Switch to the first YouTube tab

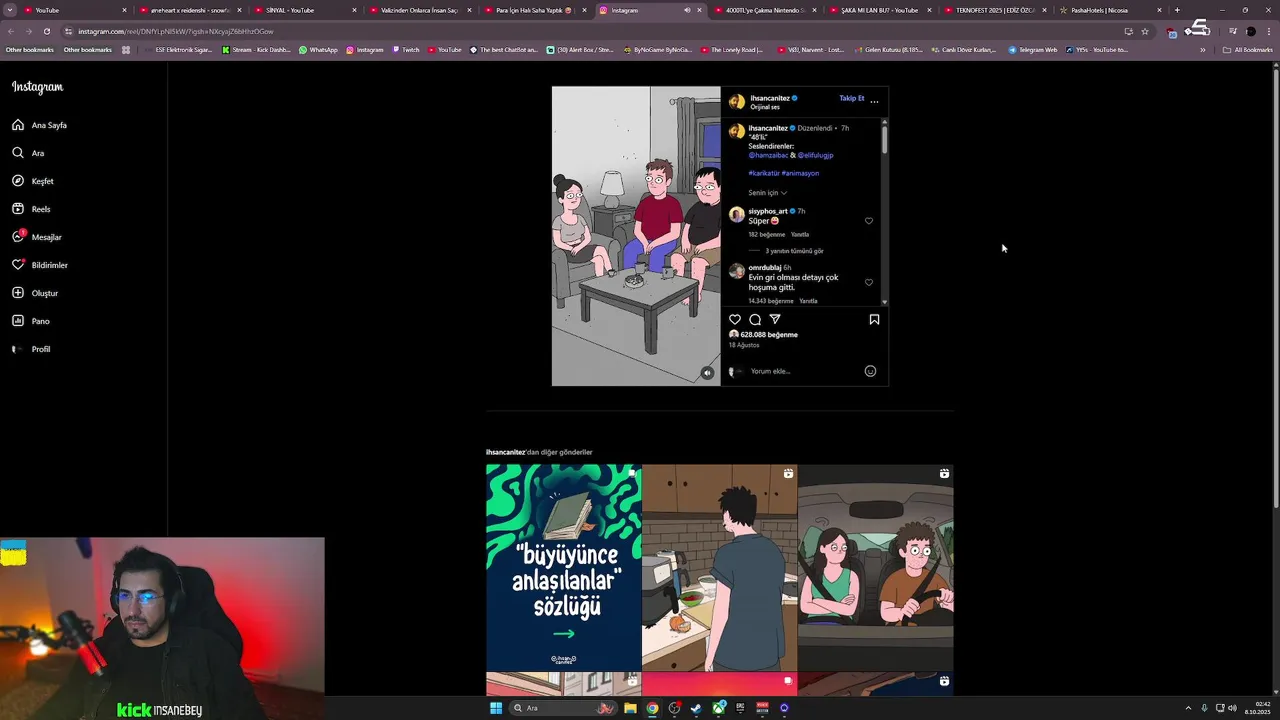coord(75,10)
